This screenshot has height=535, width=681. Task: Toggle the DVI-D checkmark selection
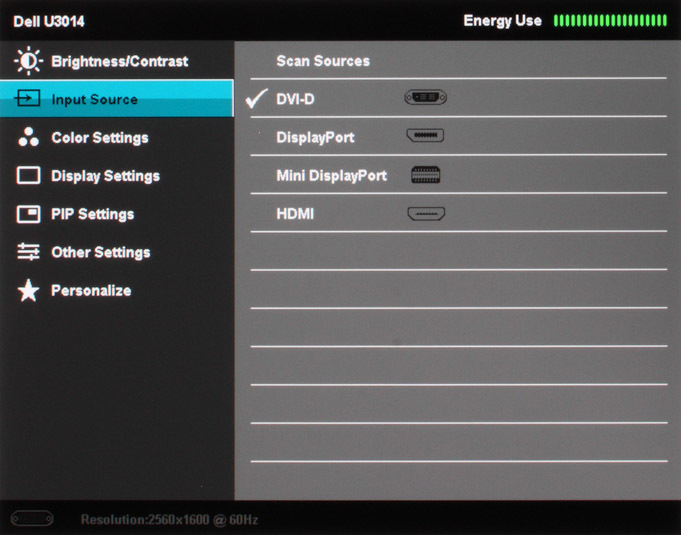point(256,98)
